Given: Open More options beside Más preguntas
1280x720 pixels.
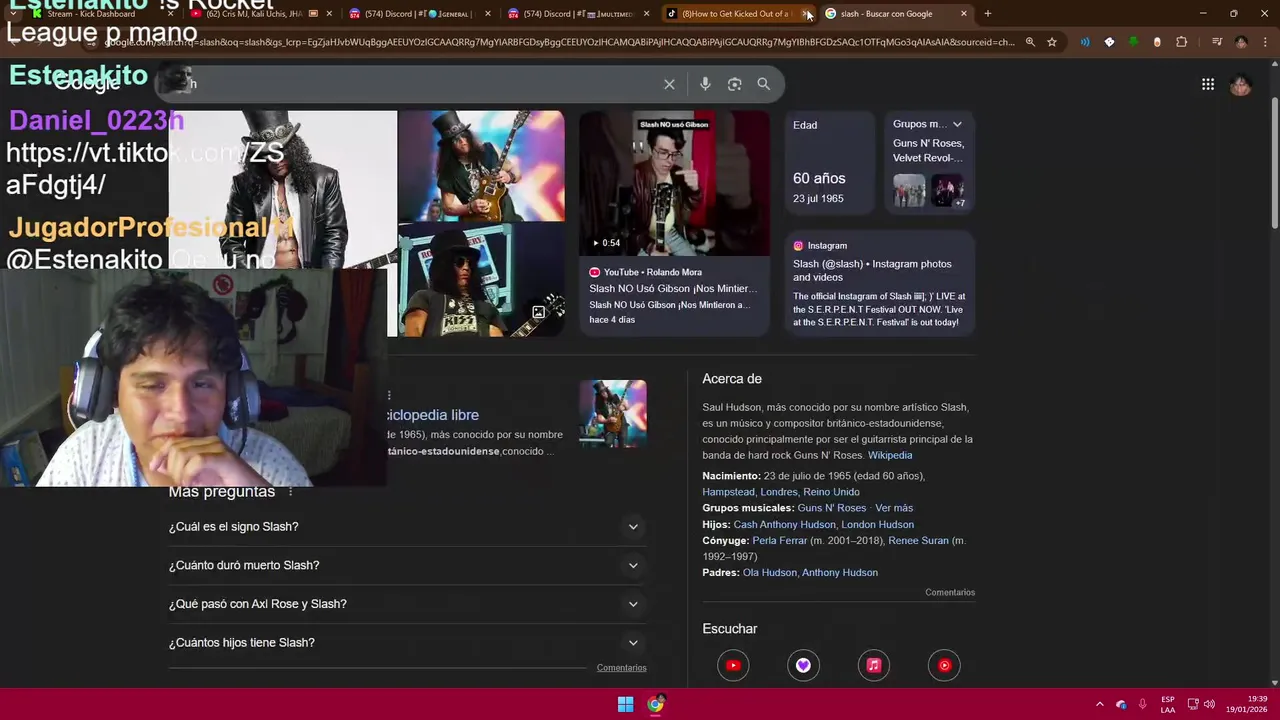Looking at the screenshot, I should pyautogui.click(x=290, y=492).
